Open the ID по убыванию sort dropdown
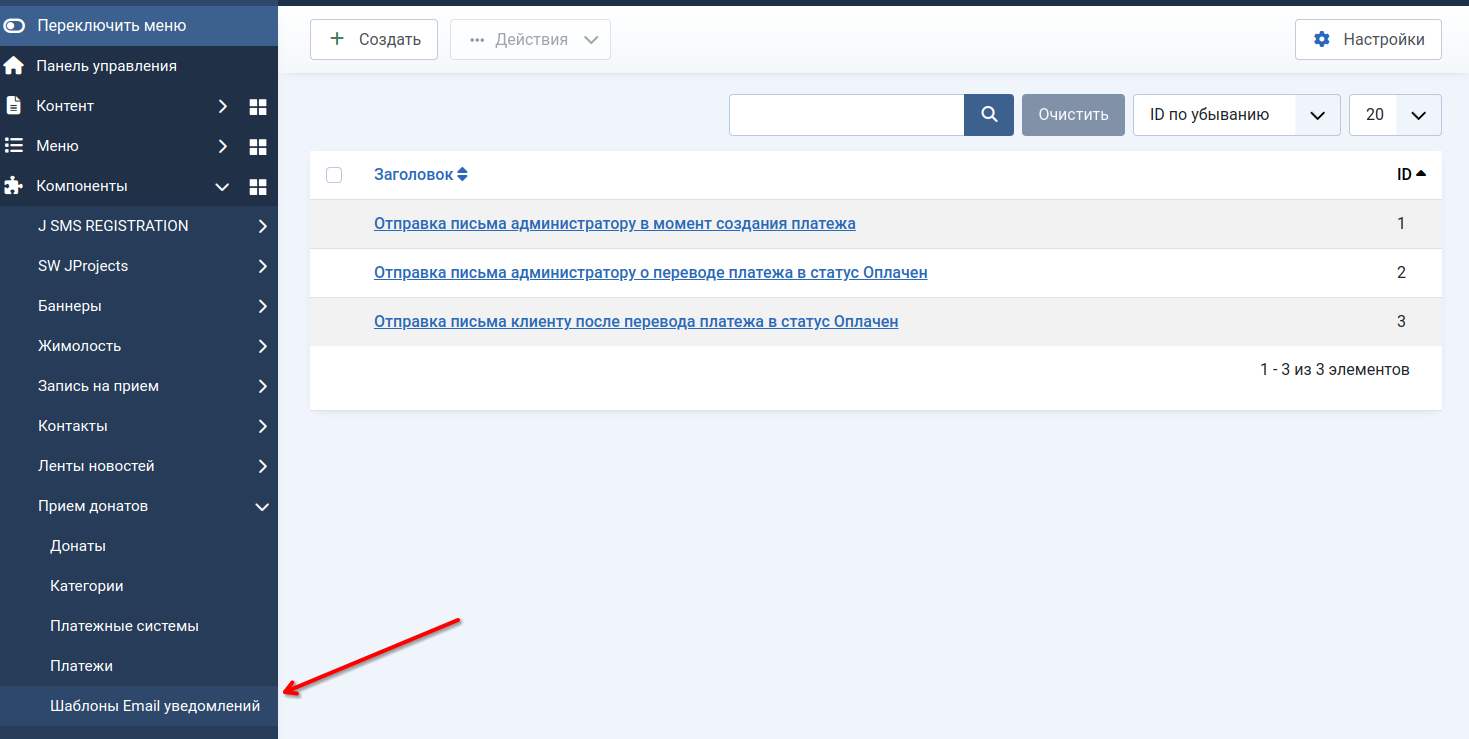1469x739 pixels. pos(1236,115)
